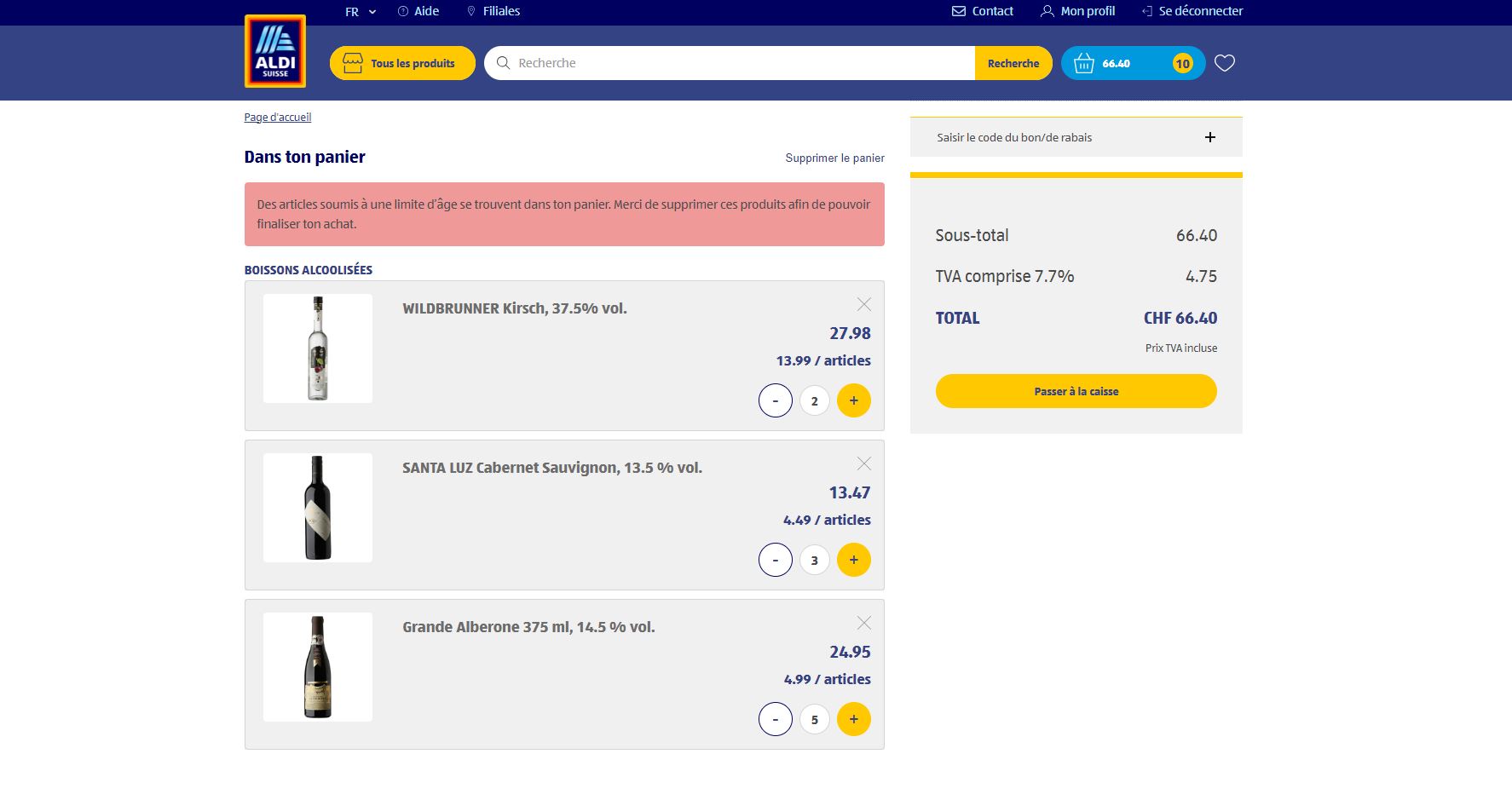Image resolution: width=1512 pixels, height=800 pixels.
Task: Click Grande Alberone quantity field
Action: click(x=815, y=719)
